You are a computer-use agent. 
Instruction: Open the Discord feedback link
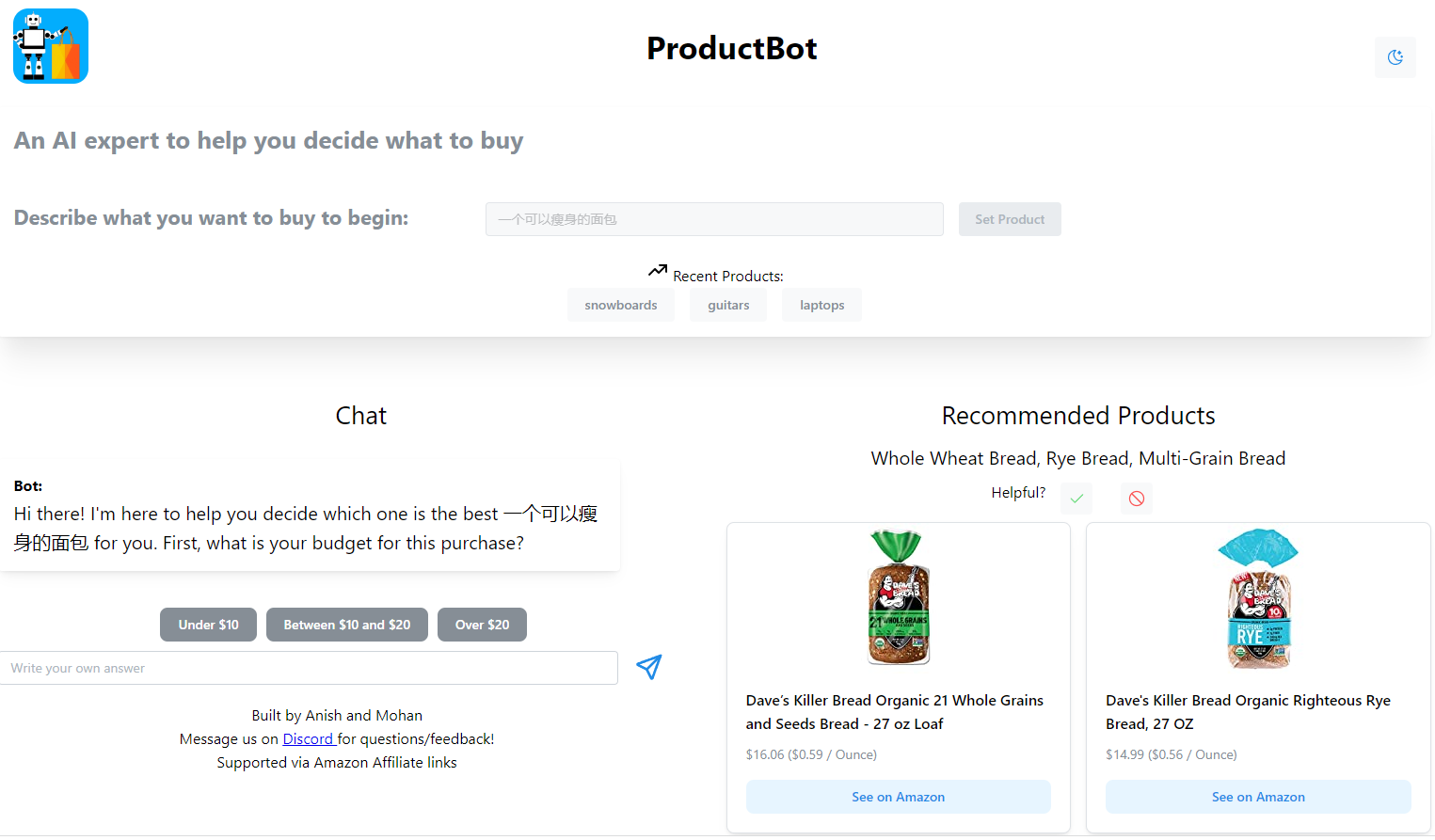click(308, 738)
